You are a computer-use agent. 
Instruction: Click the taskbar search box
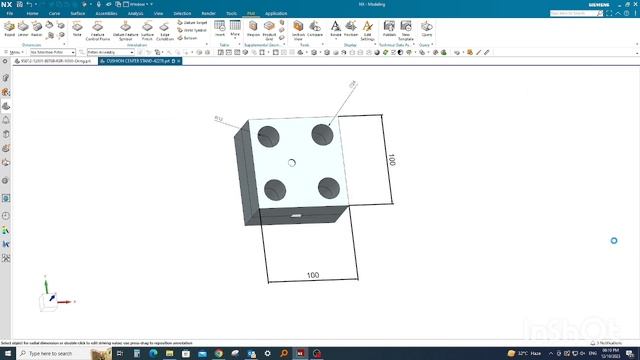tap(63, 353)
